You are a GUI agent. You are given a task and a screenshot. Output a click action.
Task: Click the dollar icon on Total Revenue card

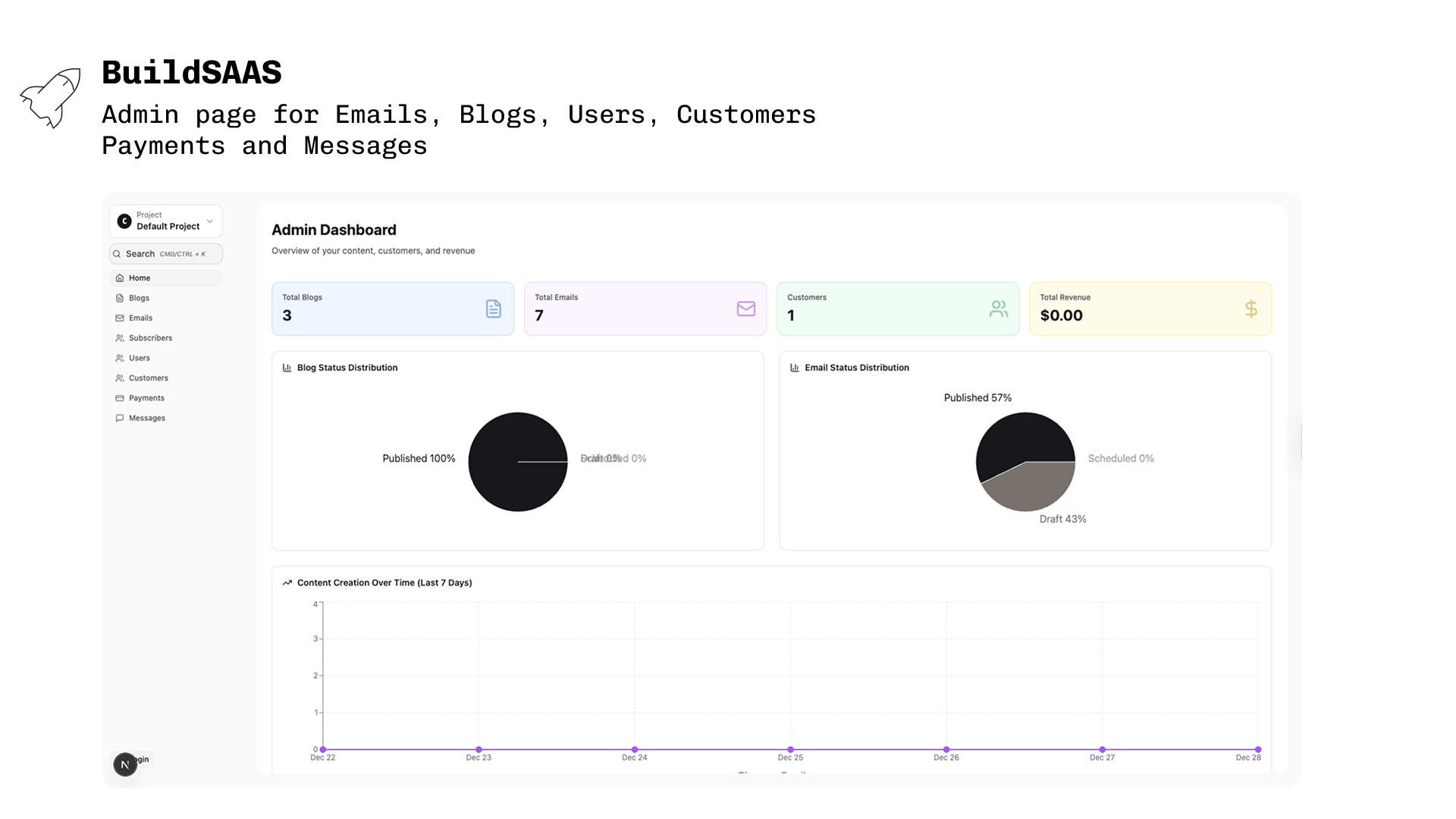tap(1250, 309)
